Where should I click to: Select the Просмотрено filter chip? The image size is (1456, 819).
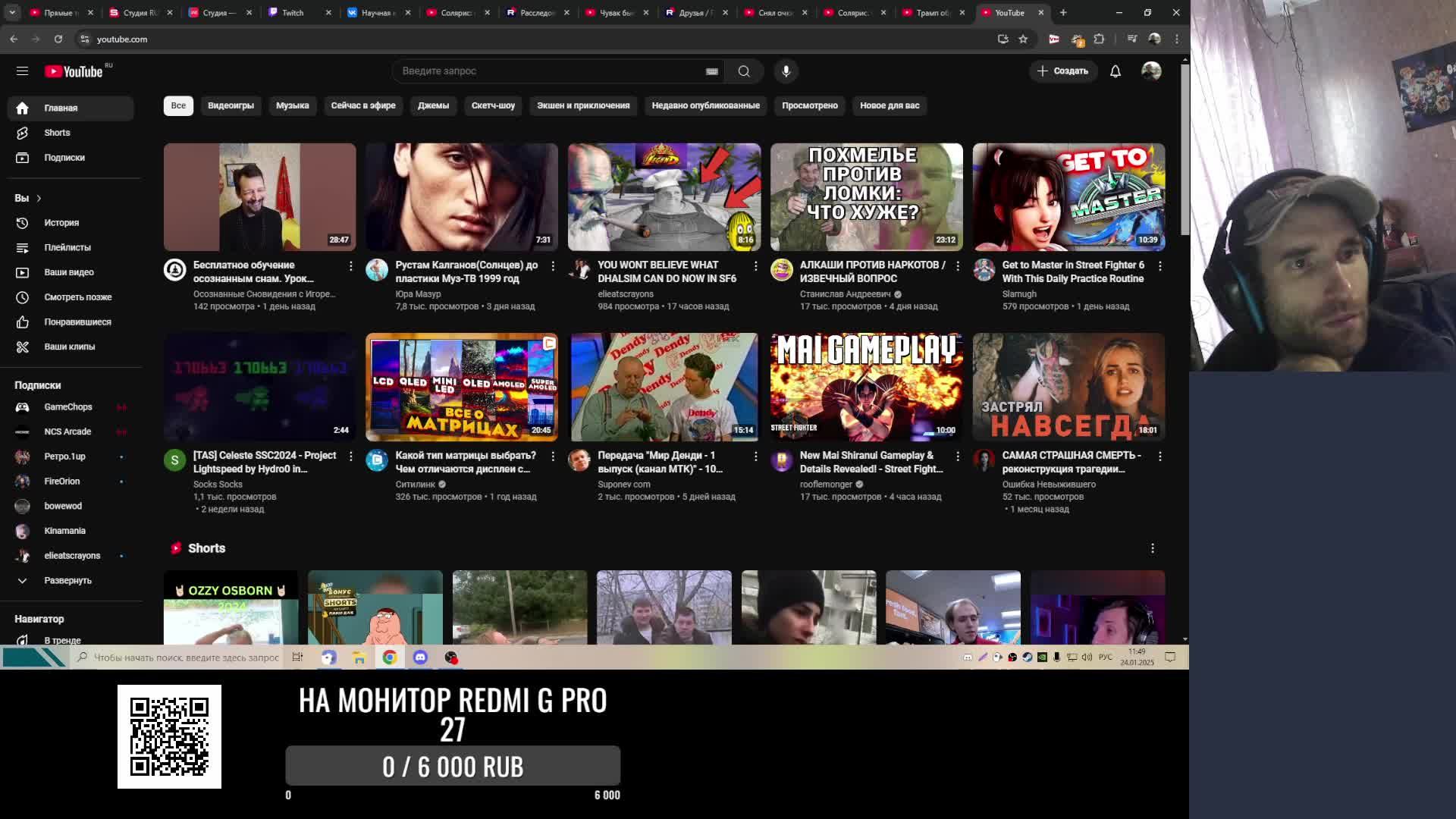pyautogui.click(x=809, y=105)
